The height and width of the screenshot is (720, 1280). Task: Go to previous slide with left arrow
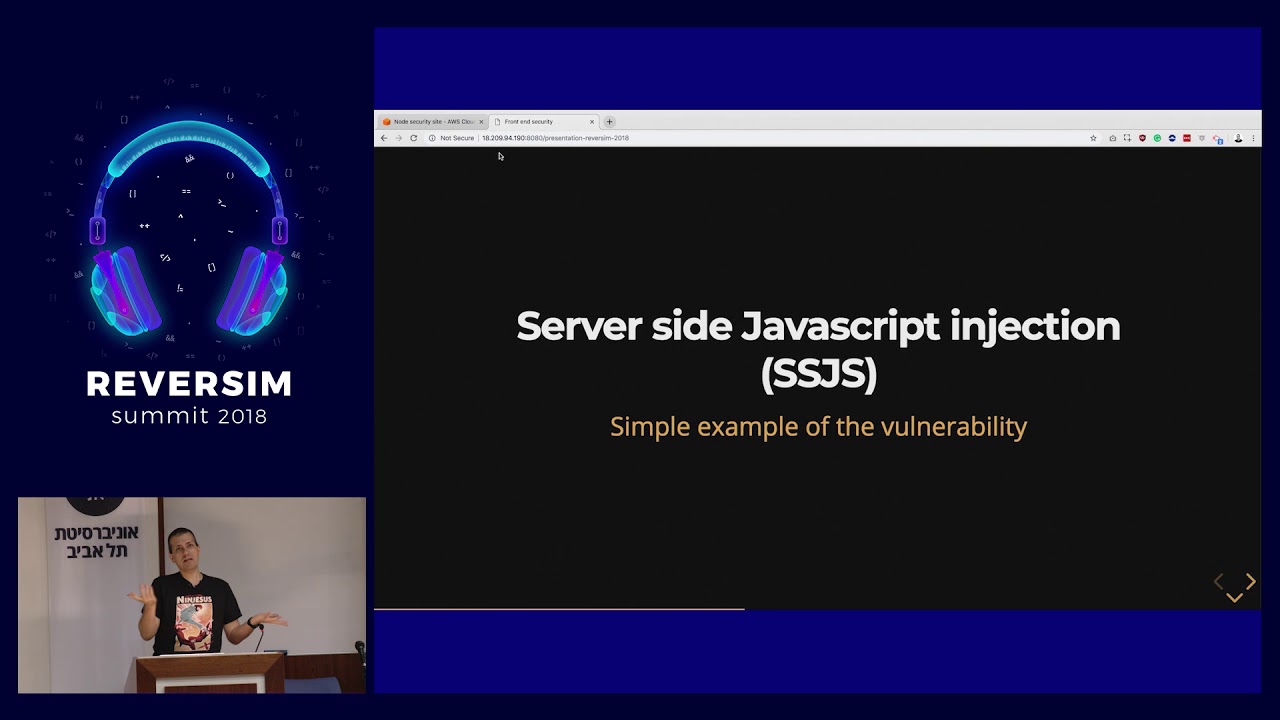coord(1218,581)
